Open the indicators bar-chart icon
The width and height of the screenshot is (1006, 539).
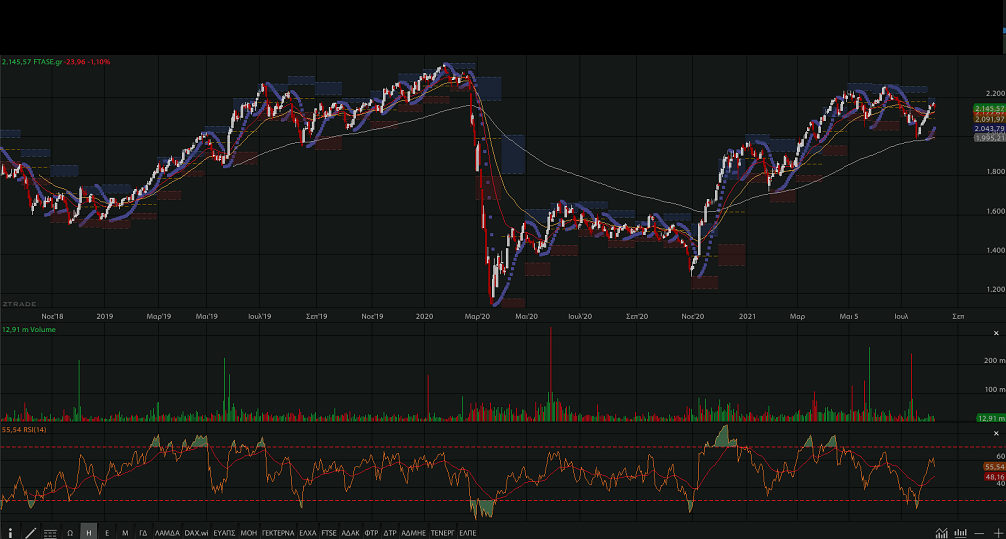coord(961,533)
